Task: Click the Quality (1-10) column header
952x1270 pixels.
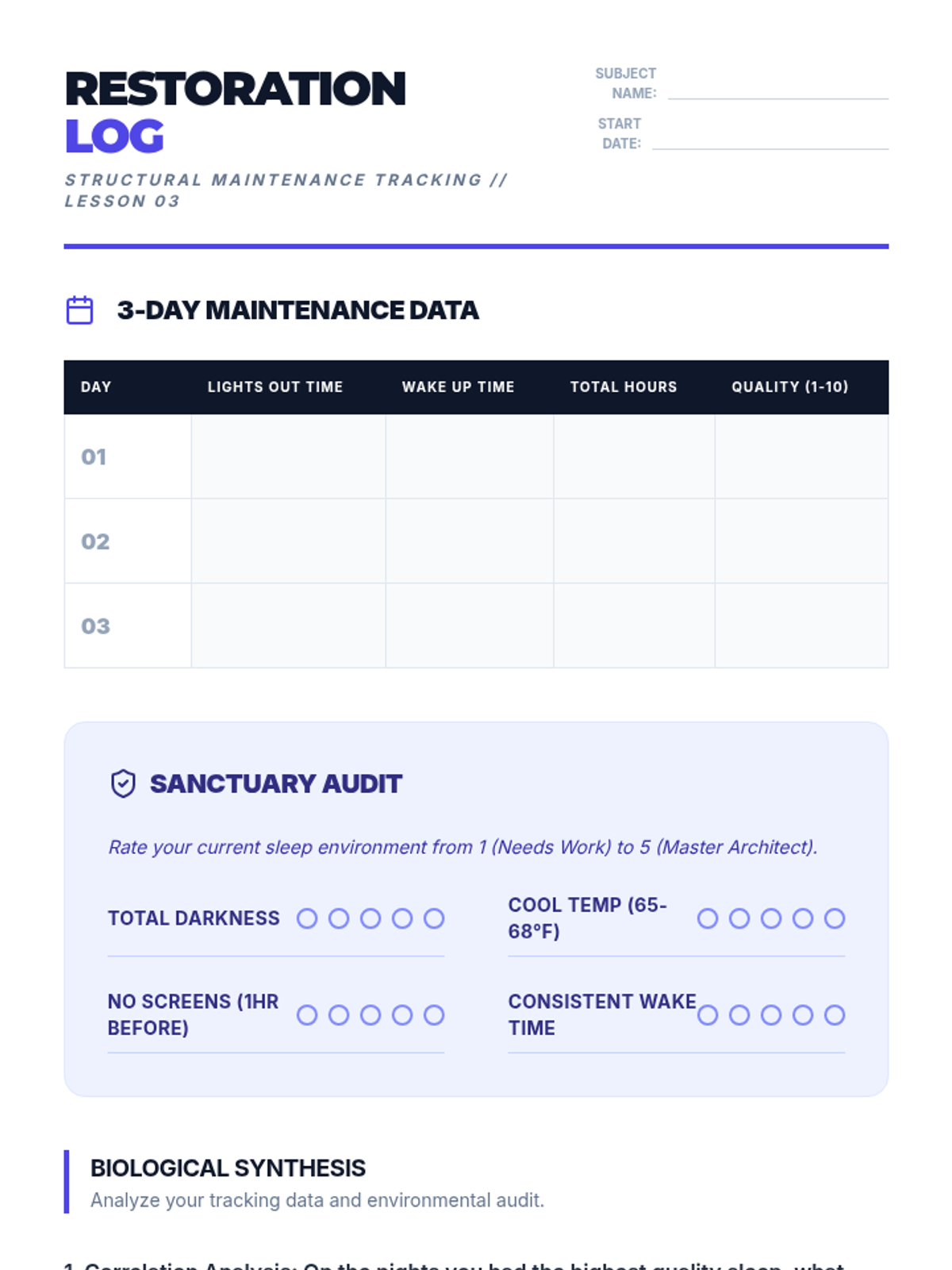Action: click(790, 387)
